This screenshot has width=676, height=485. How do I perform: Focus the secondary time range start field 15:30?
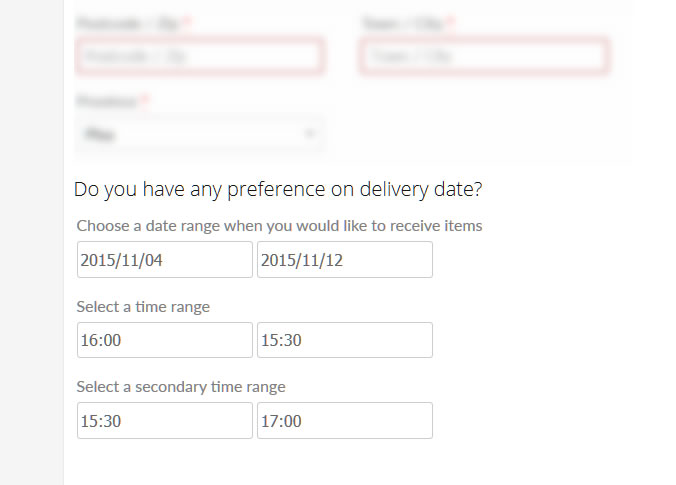(x=165, y=421)
